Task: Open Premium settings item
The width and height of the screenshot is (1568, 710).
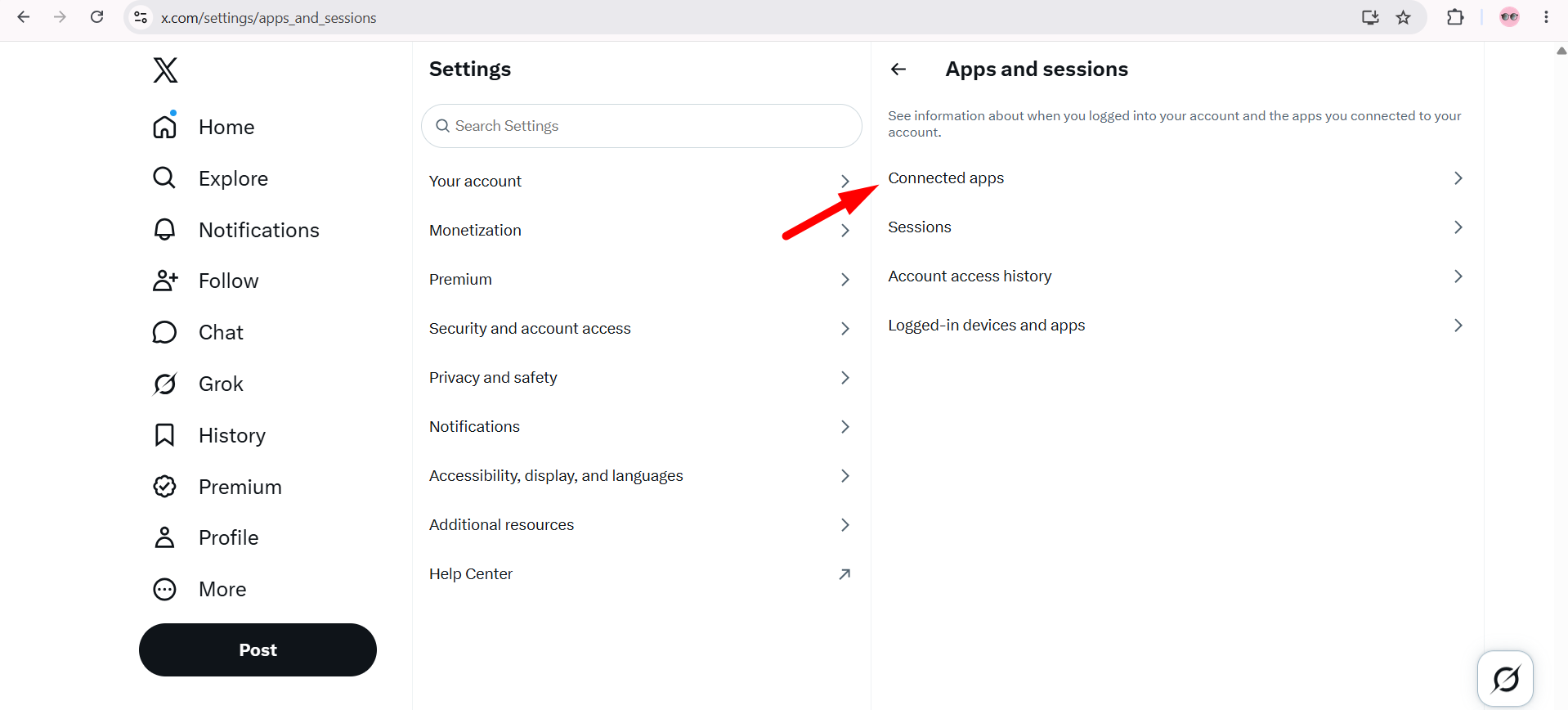Action: pyautogui.click(x=642, y=280)
